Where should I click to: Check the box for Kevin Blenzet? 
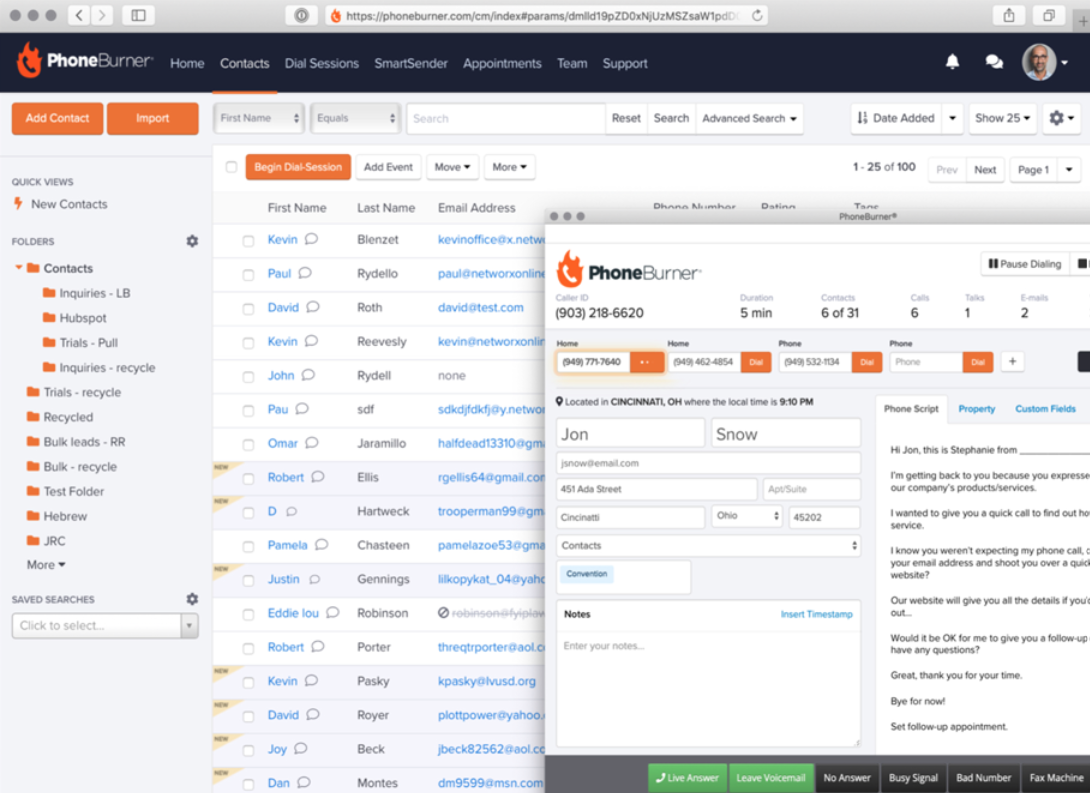[x=248, y=240]
